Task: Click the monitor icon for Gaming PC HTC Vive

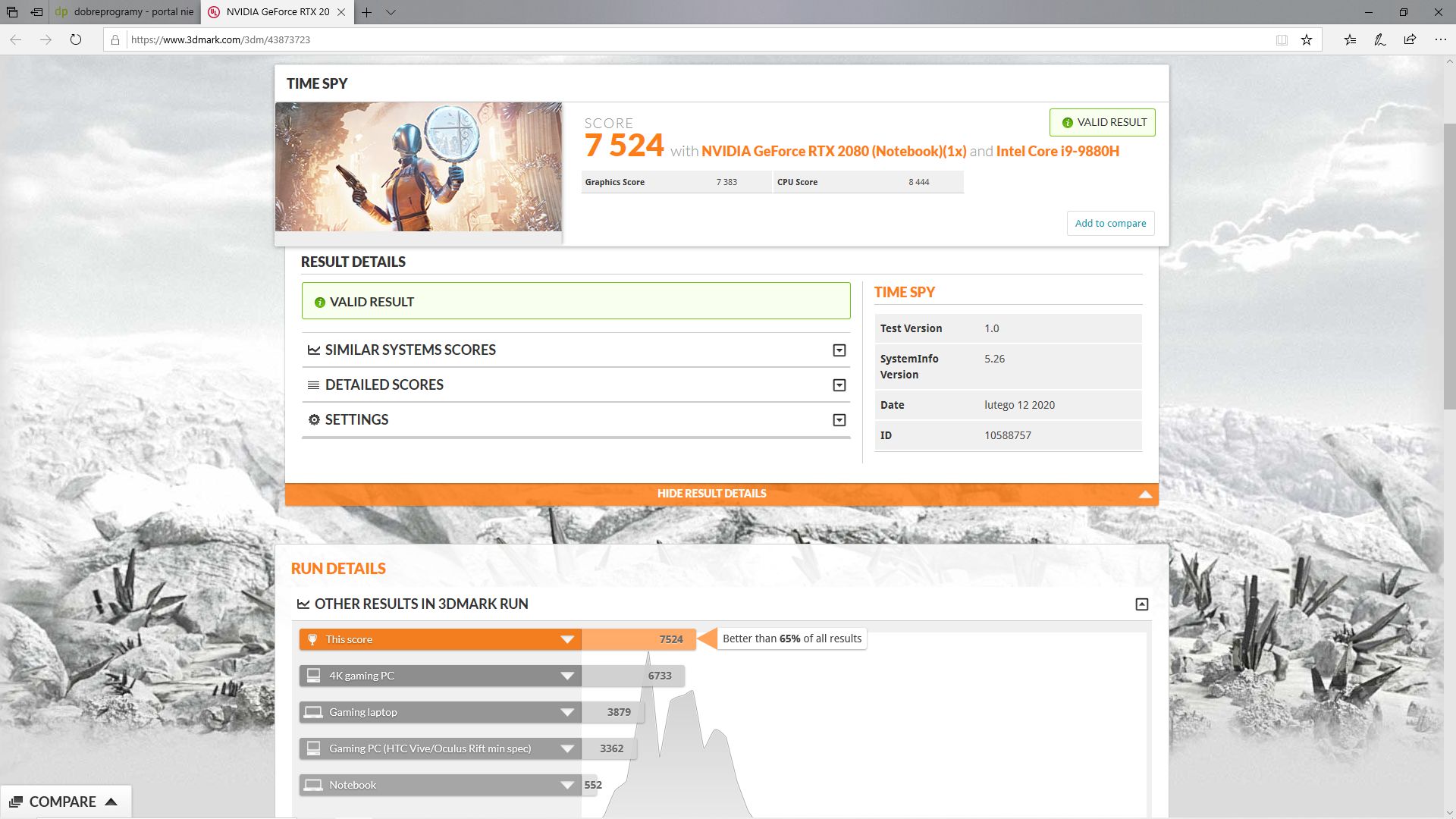Action: [312, 748]
